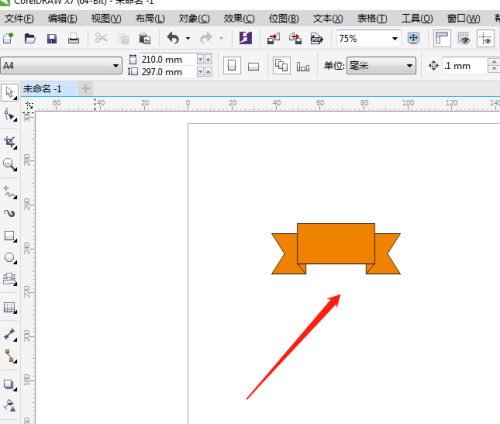Open the A4 page size dropdown
Viewport: 500px width, 424px height.
[x=116, y=66]
